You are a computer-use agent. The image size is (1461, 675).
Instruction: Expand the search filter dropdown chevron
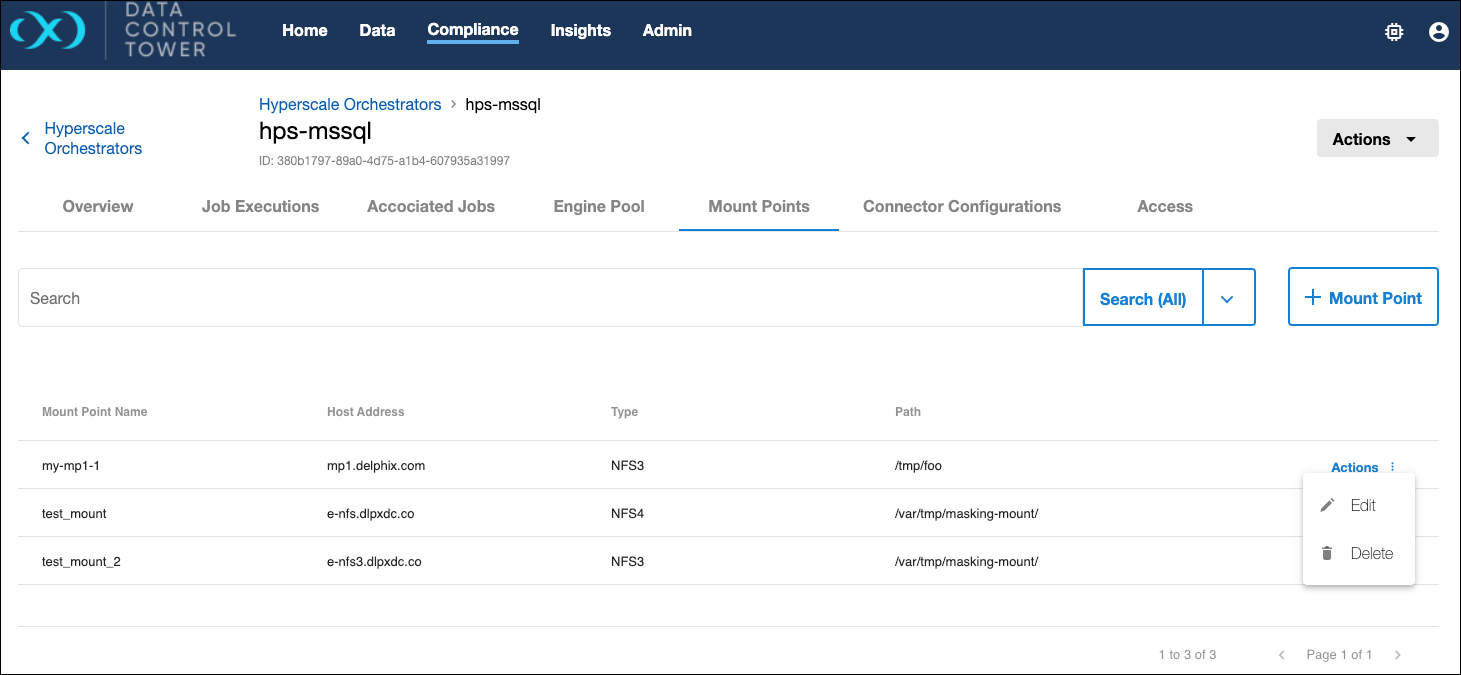coord(1228,298)
